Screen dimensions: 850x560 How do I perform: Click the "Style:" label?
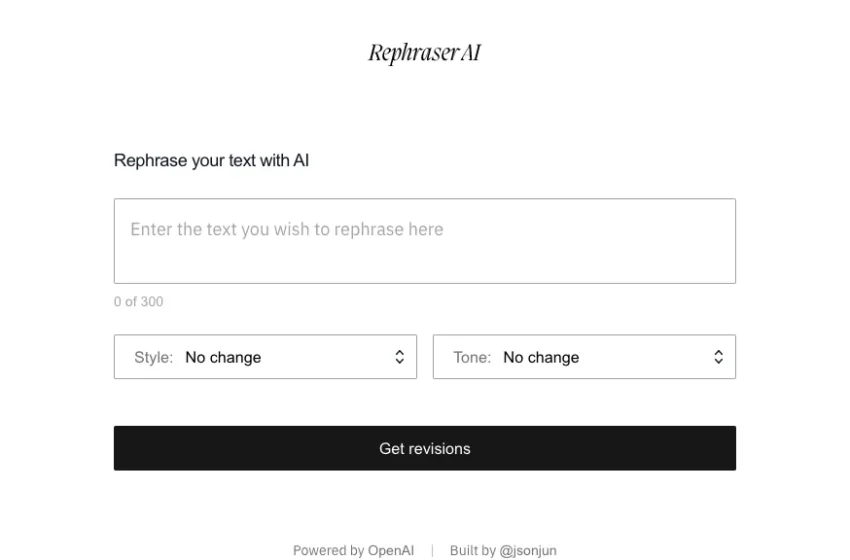[153, 357]
